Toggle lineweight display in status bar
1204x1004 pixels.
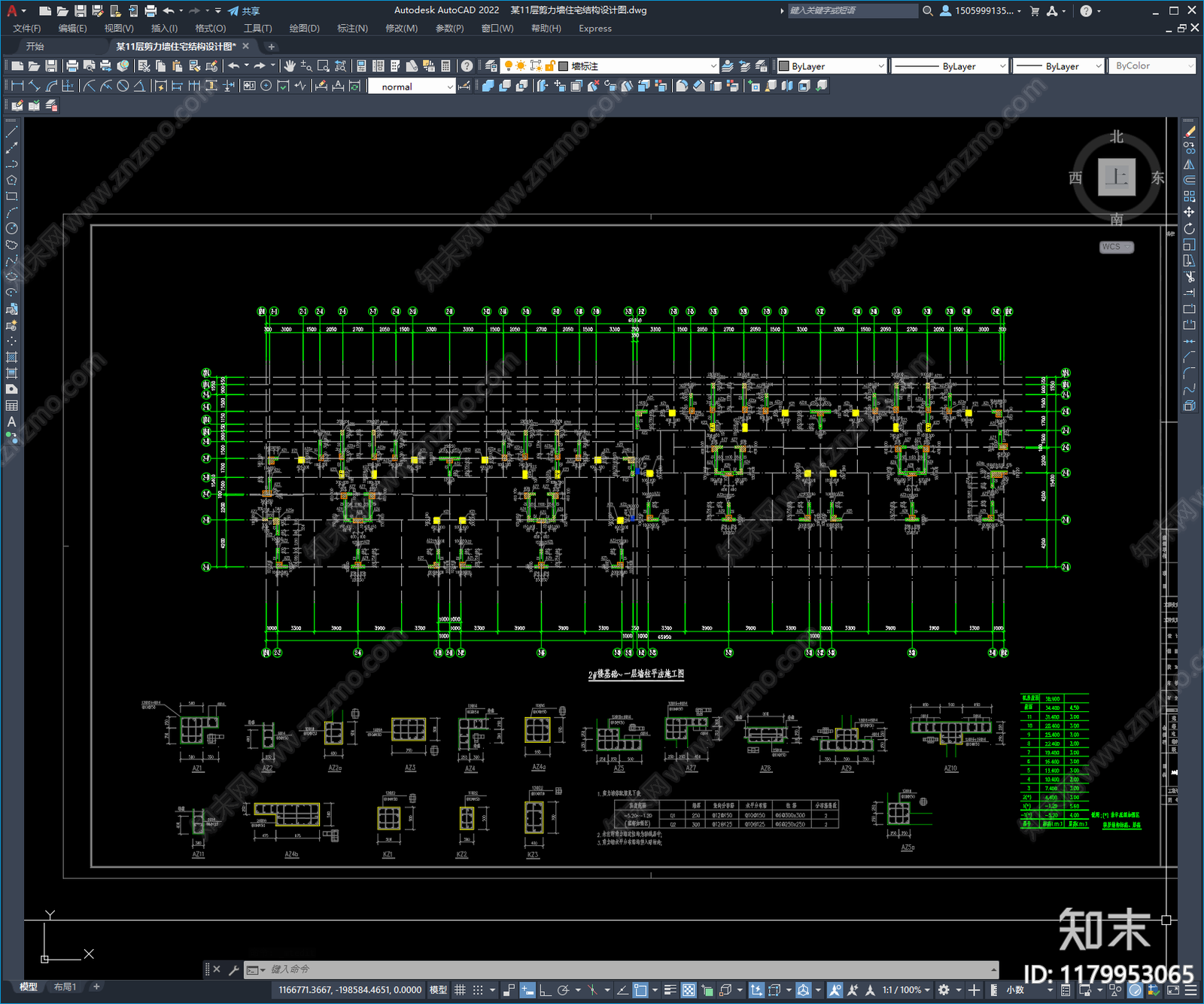pos(670,990)
